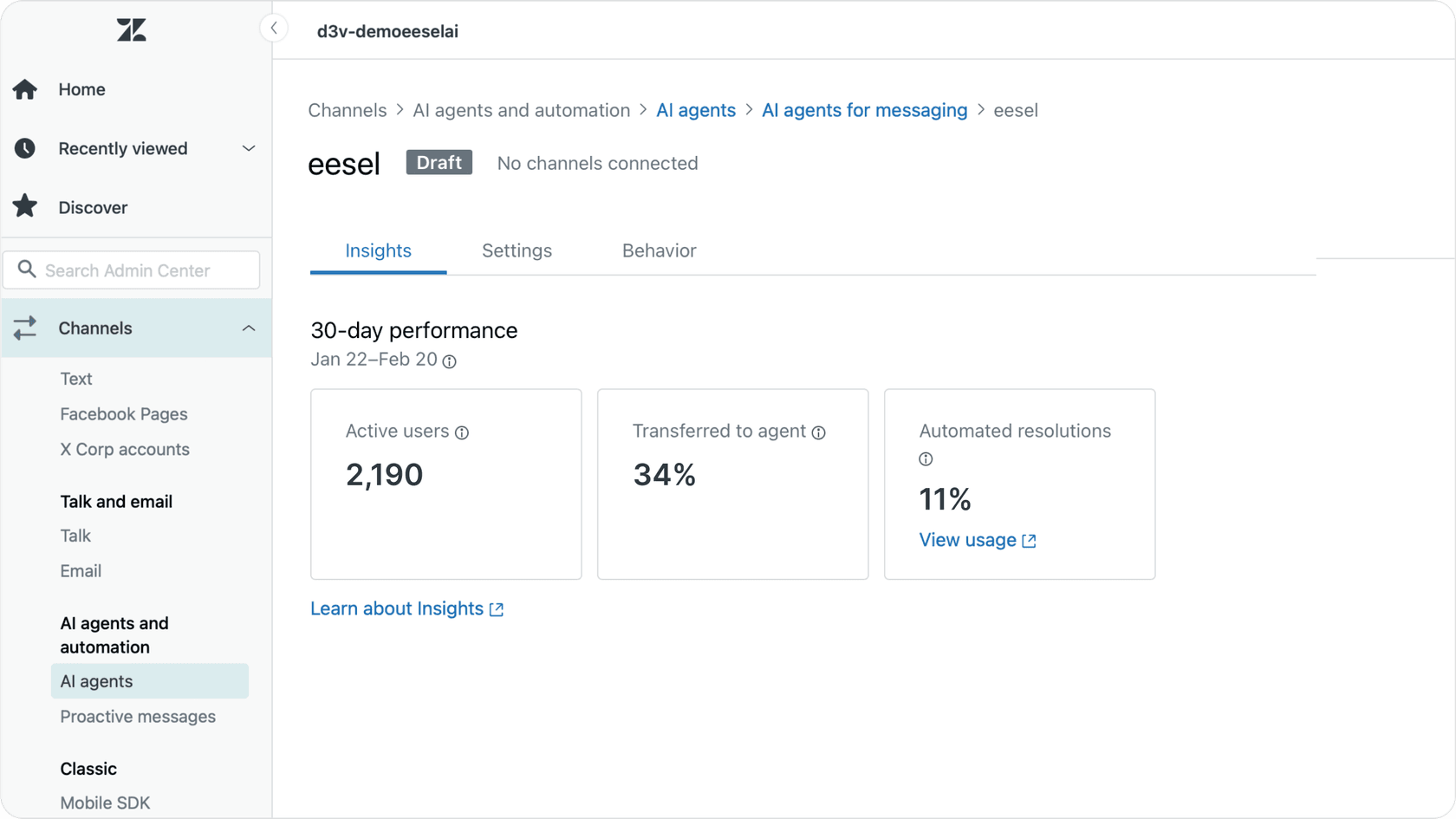Click the search magnifier icon
The width and height of the screenshot is (1456, 819).
[x=27, y=270]
